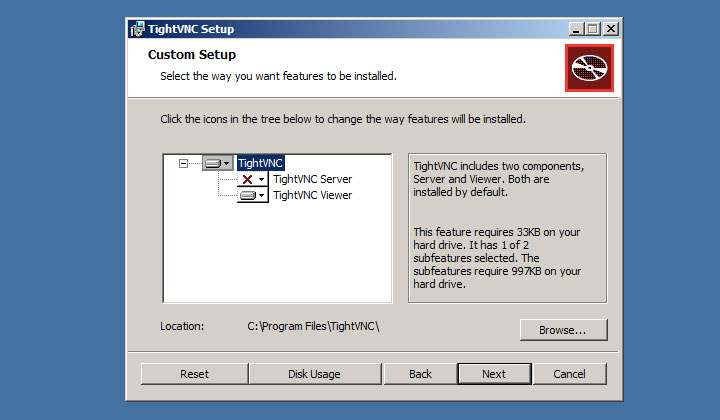Image resolution: width=720 pixels, height=420 pixels.
Task: Click the 'Location:' label
Action: coord(182,326)
